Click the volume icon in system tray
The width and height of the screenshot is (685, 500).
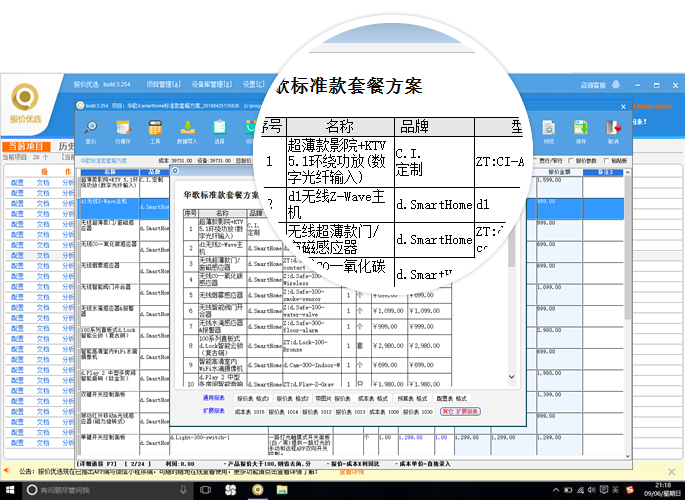point(592,490)
